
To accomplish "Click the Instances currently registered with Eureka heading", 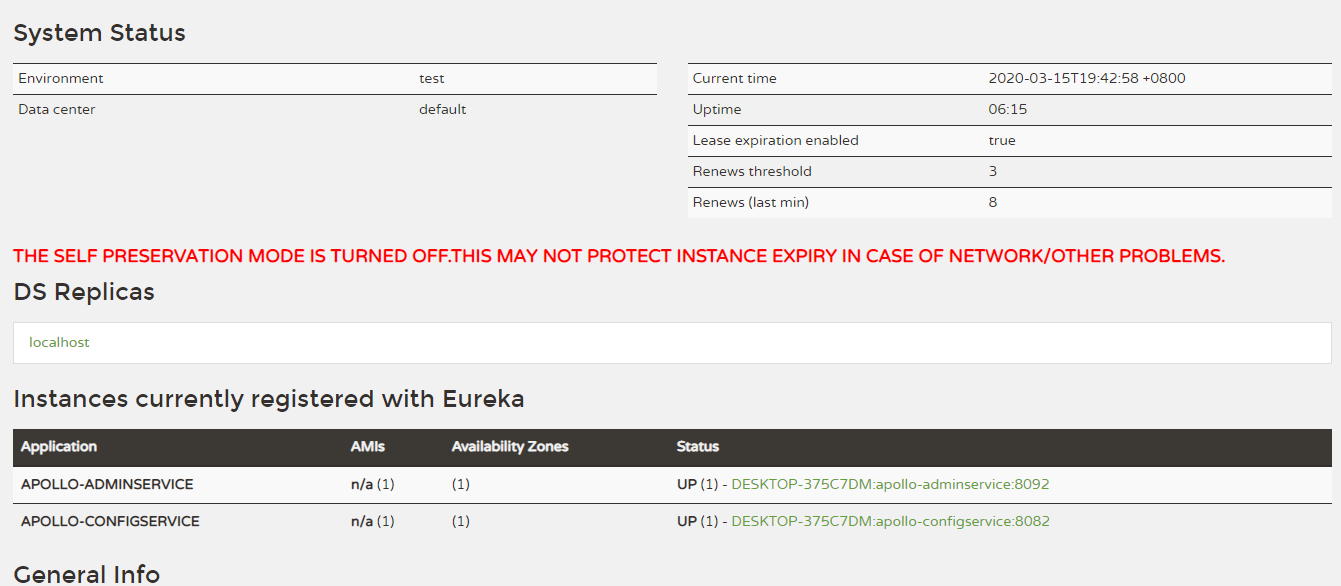I will (268, 399).
